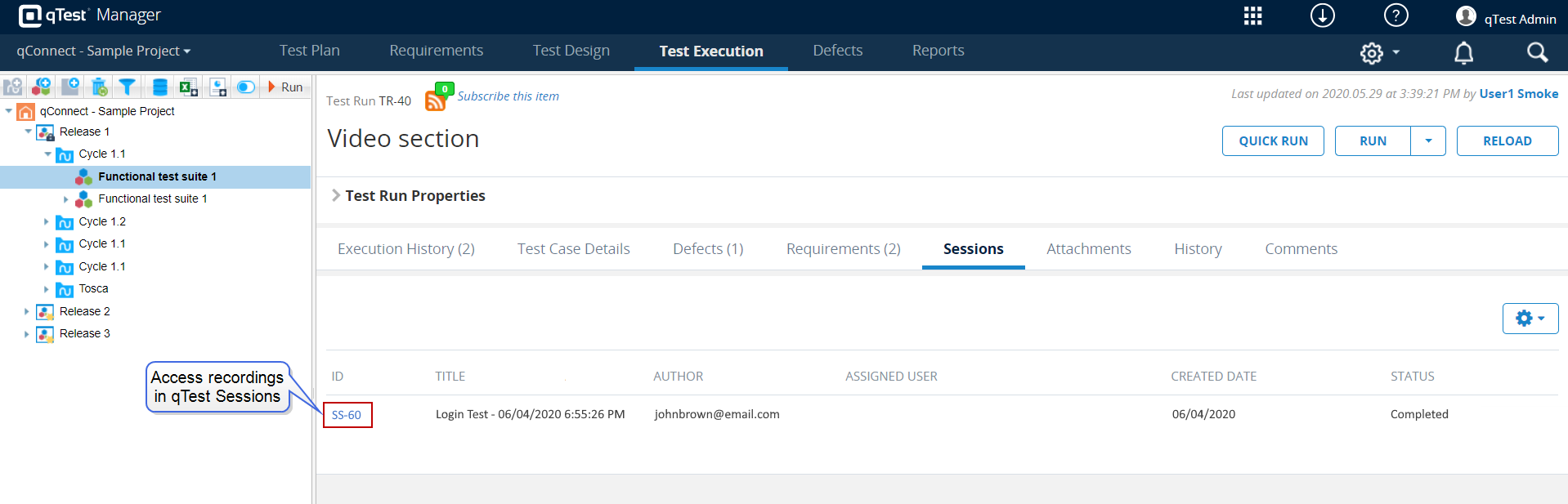
Task: Switch to the Defects (1) tab
Action: point(708,249)
